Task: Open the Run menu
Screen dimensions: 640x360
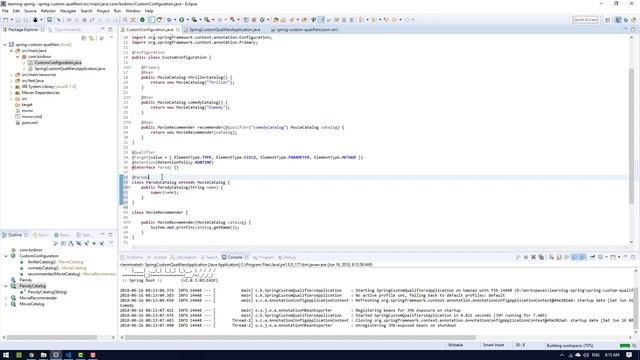Action: tap(117, 11)
